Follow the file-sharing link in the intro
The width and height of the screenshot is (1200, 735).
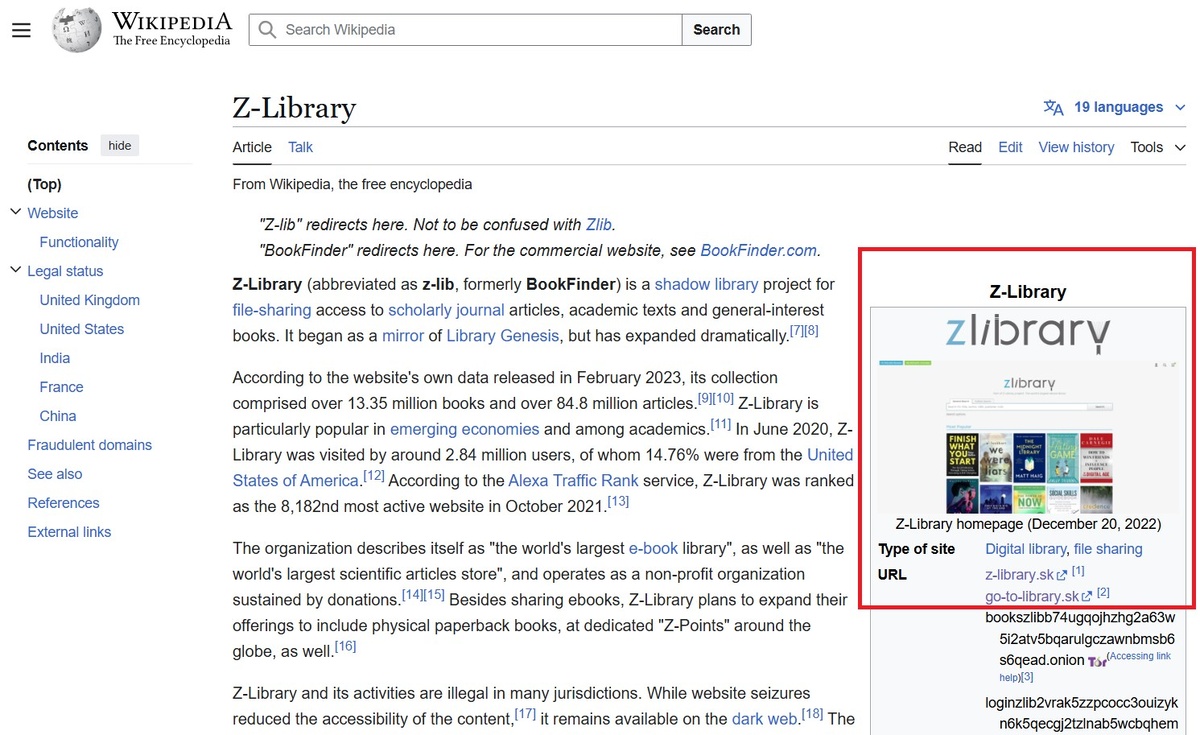click(x=272, y=310)
